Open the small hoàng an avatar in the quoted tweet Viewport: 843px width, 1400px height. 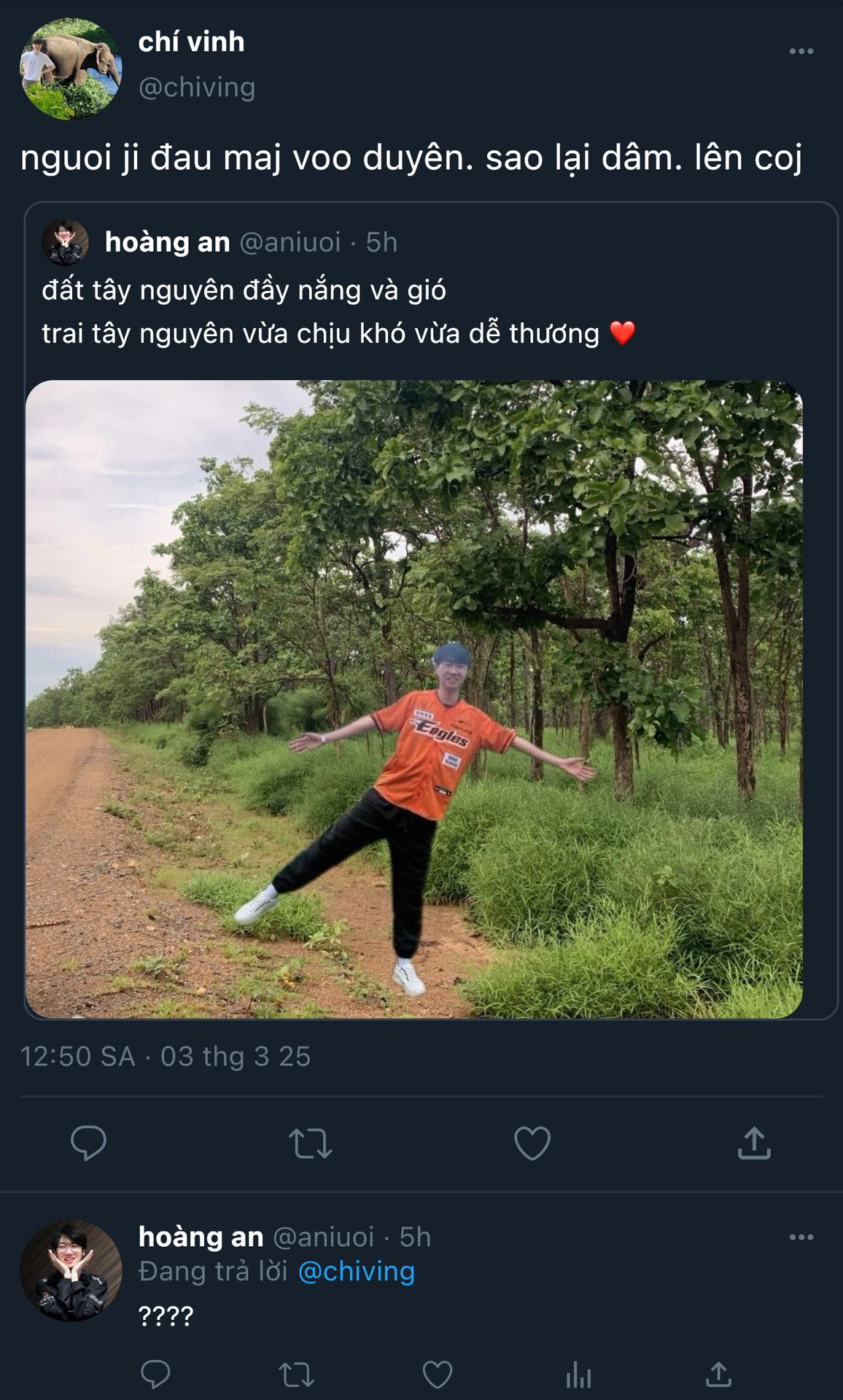65,242
